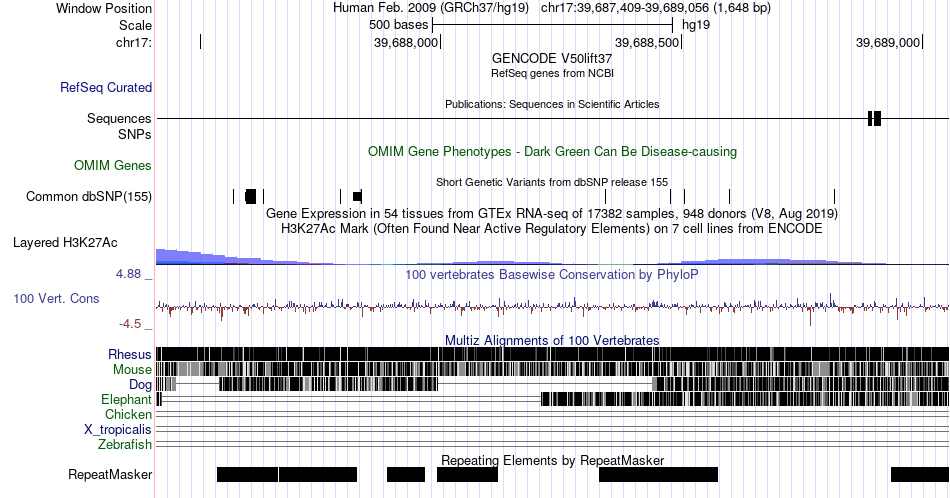Click the -4.5 PhyloP lower scale value
950x498 pixels.
(130, 324)
